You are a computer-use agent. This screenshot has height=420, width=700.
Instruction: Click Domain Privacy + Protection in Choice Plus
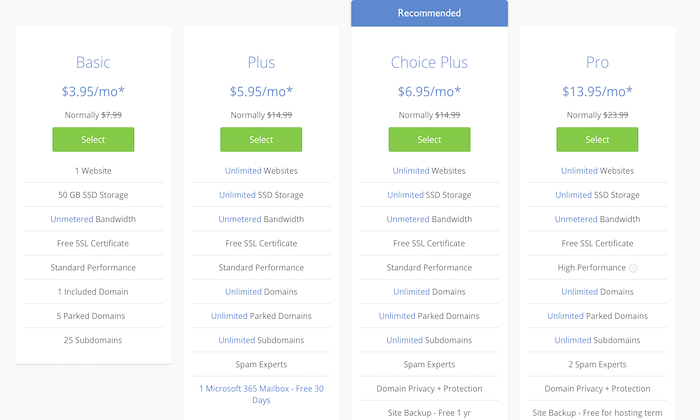pyautogui.click(x=429, y=389)
